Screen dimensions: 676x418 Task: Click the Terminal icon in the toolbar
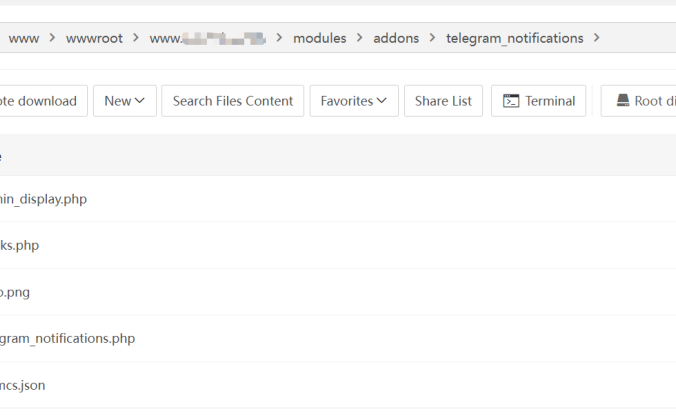511,101
